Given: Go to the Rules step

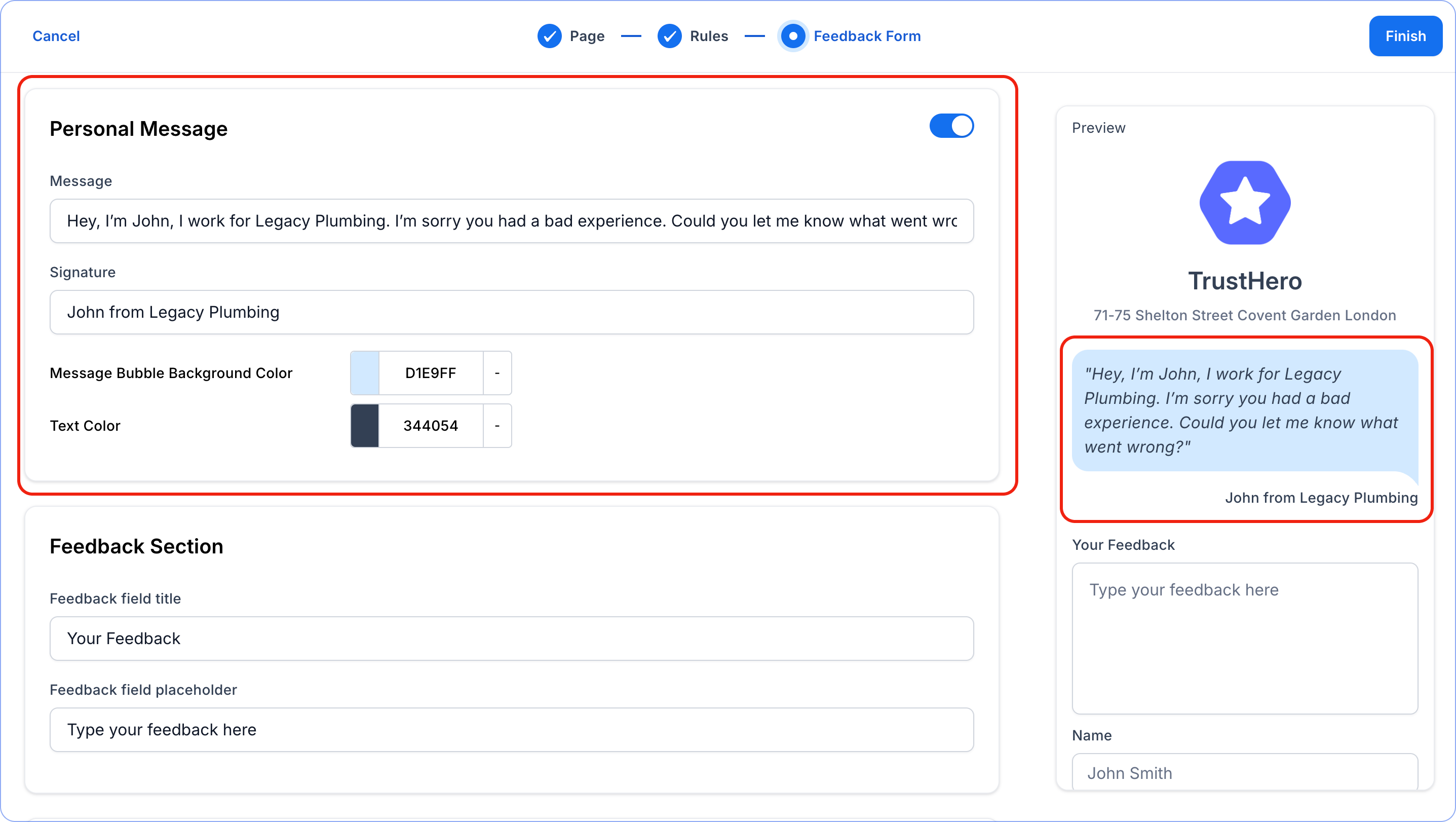Looking at the screenshot, I should click(708, 36).
